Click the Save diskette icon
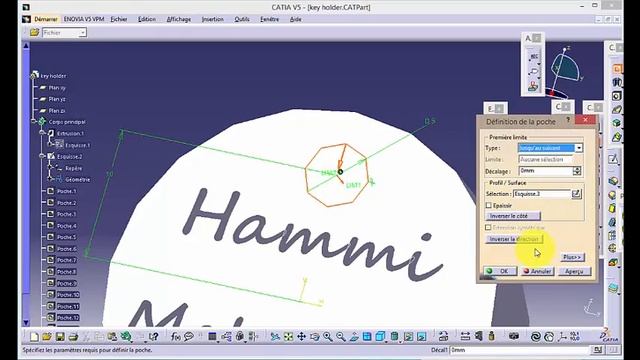This screenshot has height=360, width=640. pyautogui.click(x=60, y=337)
